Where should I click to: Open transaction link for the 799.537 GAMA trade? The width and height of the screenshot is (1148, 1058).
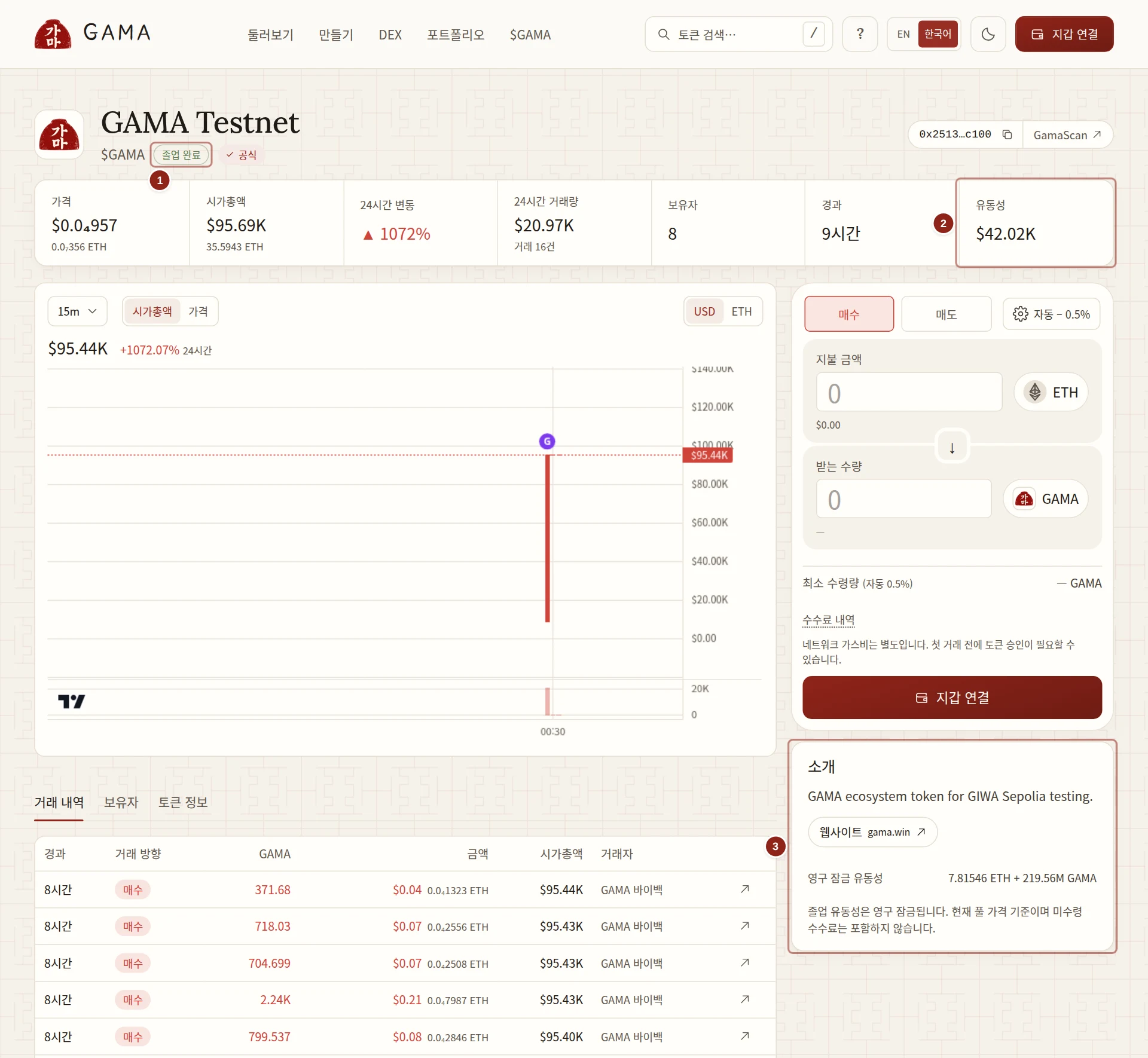pos(745,1036)
